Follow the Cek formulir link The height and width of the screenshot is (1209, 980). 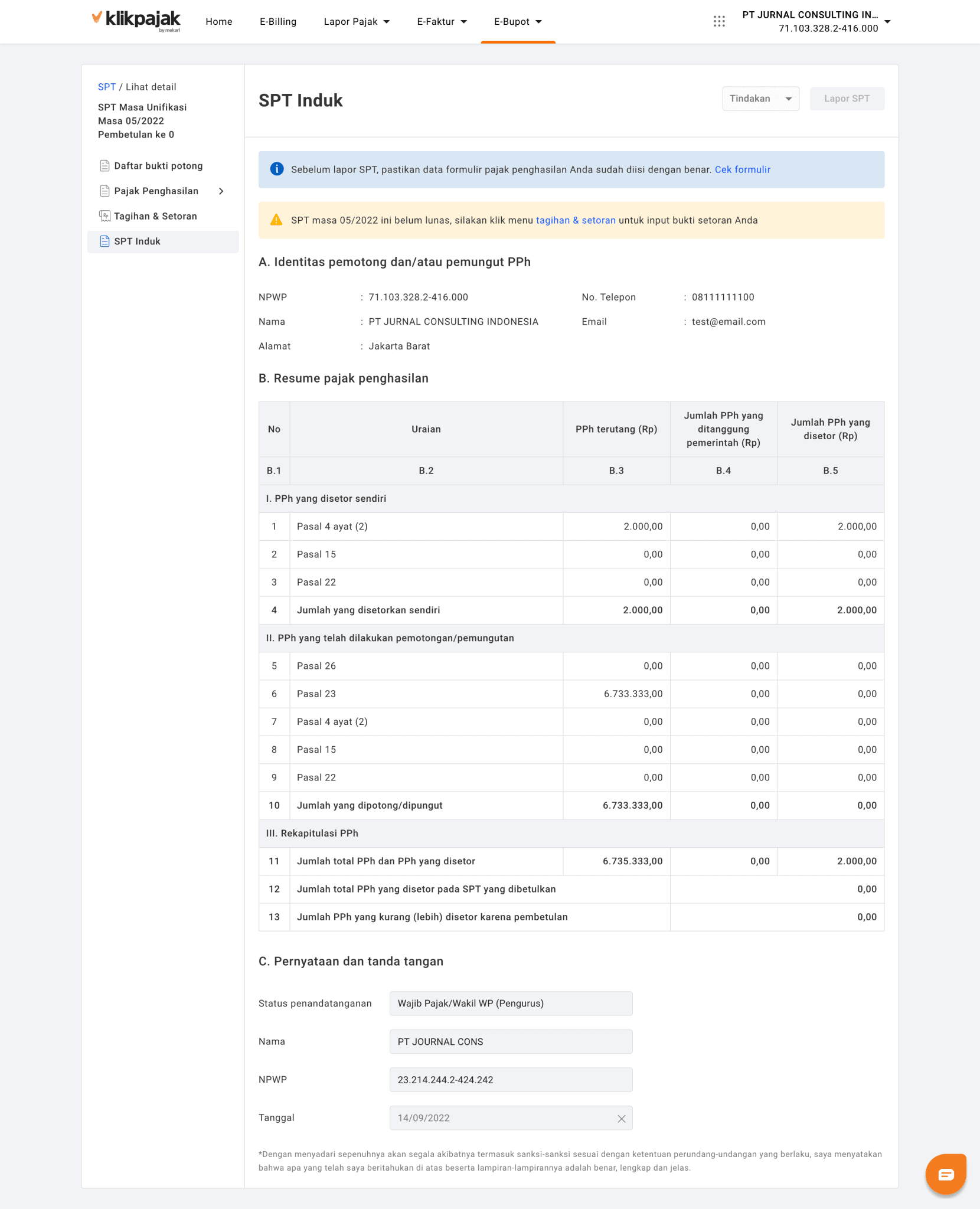pyautogui.click(x=742, y=169)
